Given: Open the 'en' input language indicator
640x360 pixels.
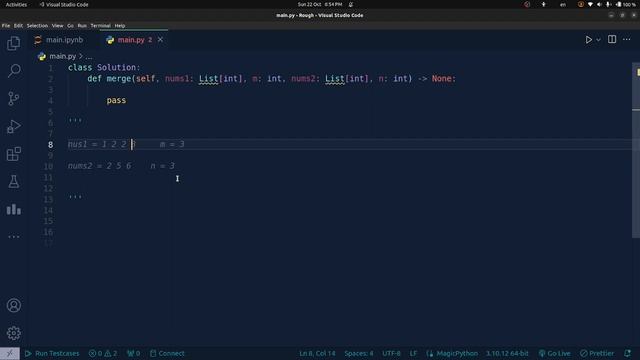Looking at the screenshot, I should tap(563, 4).
